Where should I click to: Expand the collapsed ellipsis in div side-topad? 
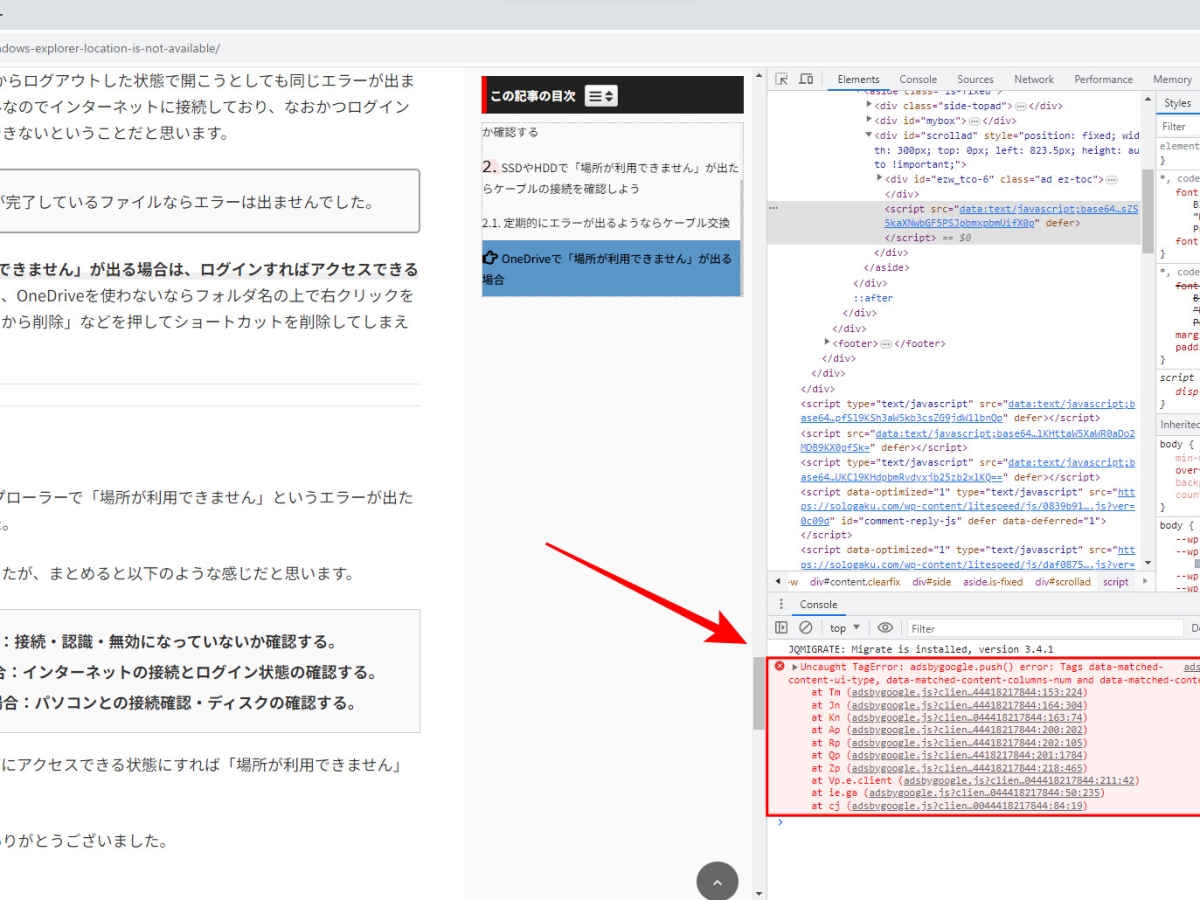tap(1020, 105)
